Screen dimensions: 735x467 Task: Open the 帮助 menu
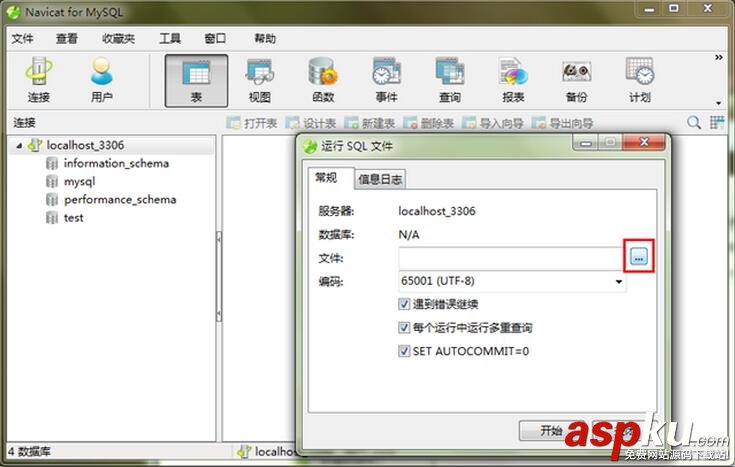coord(265,38)
